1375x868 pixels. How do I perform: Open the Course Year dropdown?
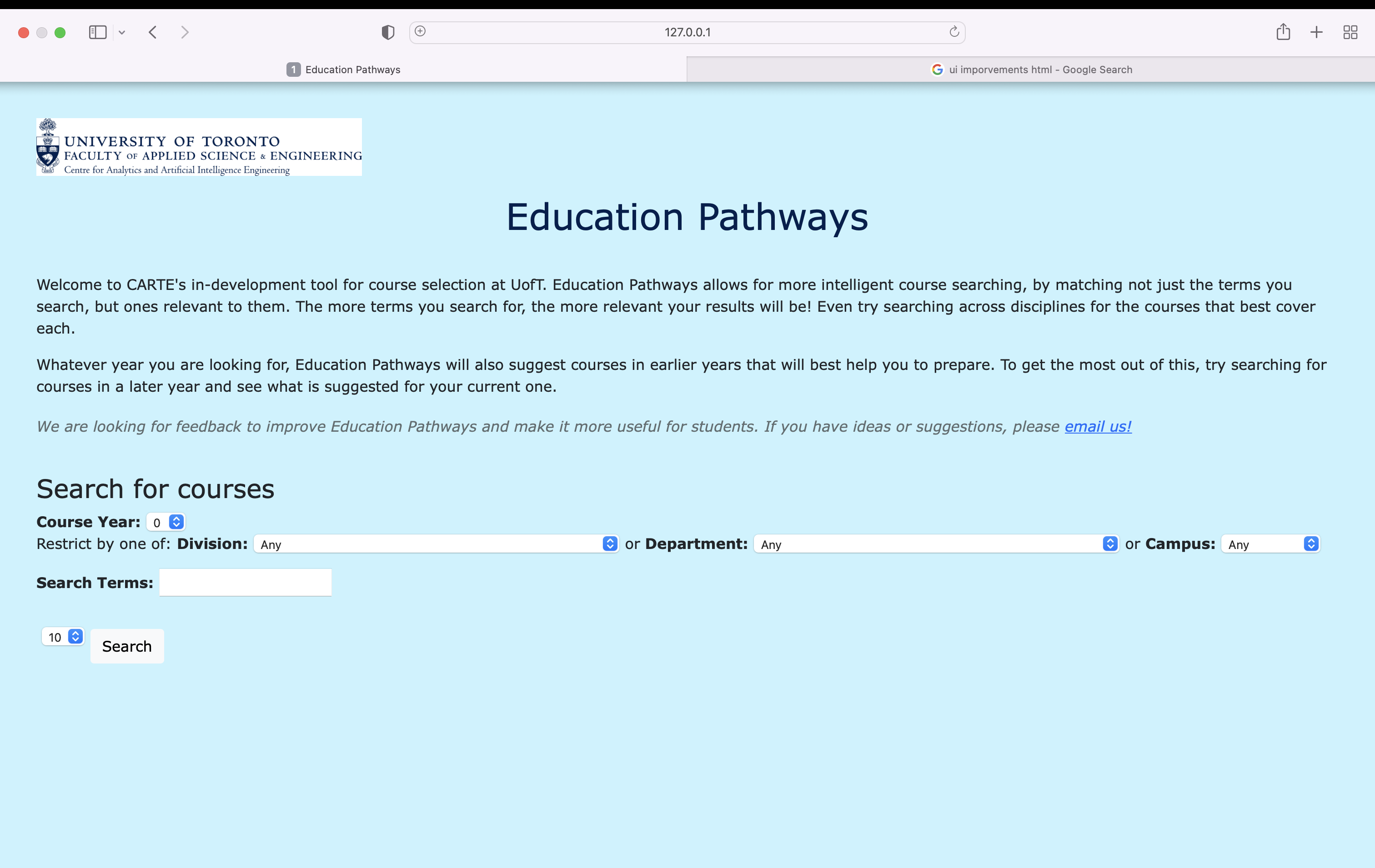tap(166, 522)
